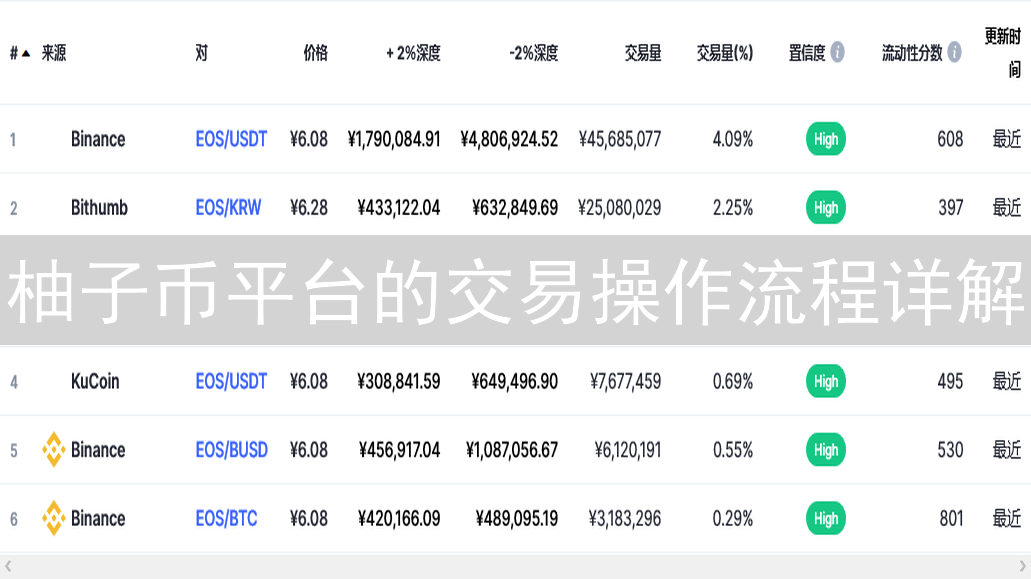Image resolution: width=1031 pixels, height=579 pixels.
Task: Click the 交易量(%) column header
Action: 725,53
